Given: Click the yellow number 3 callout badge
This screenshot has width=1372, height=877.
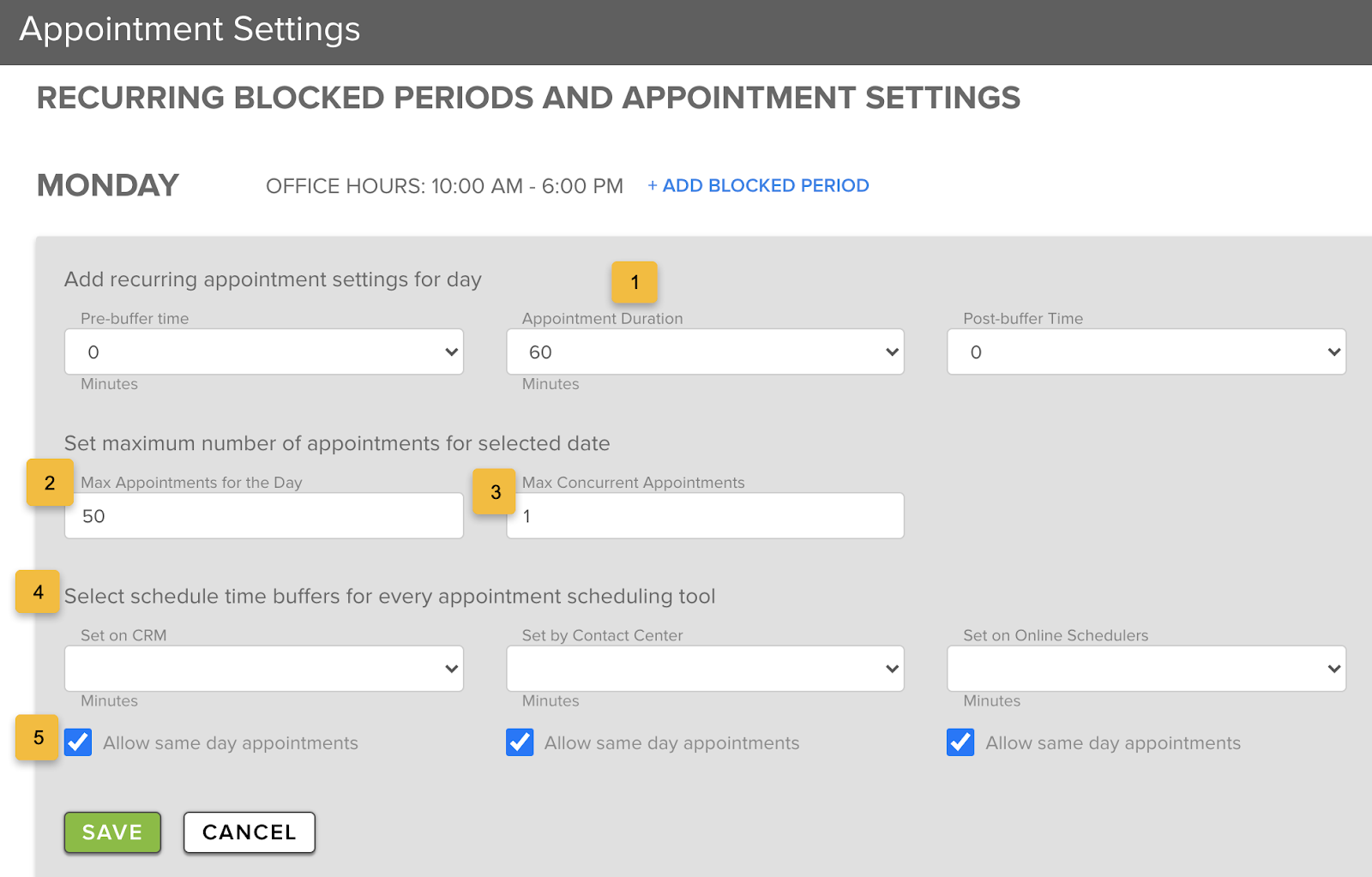Looking at the screenshot, I should click(495, 492).
